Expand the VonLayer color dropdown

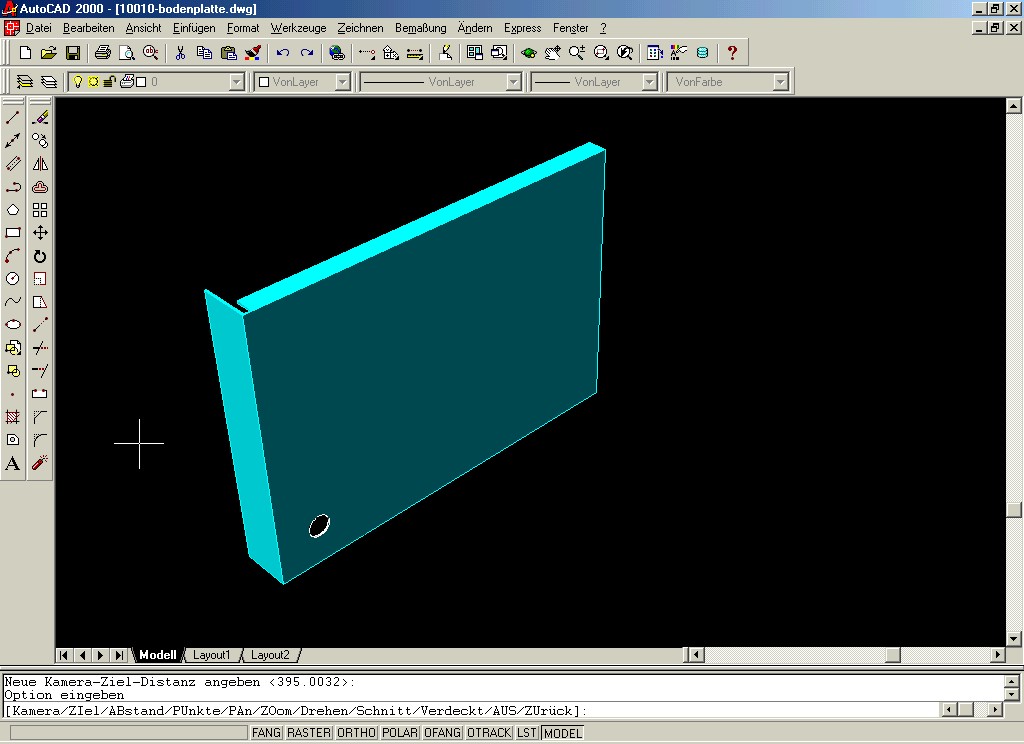pos(342,82)
